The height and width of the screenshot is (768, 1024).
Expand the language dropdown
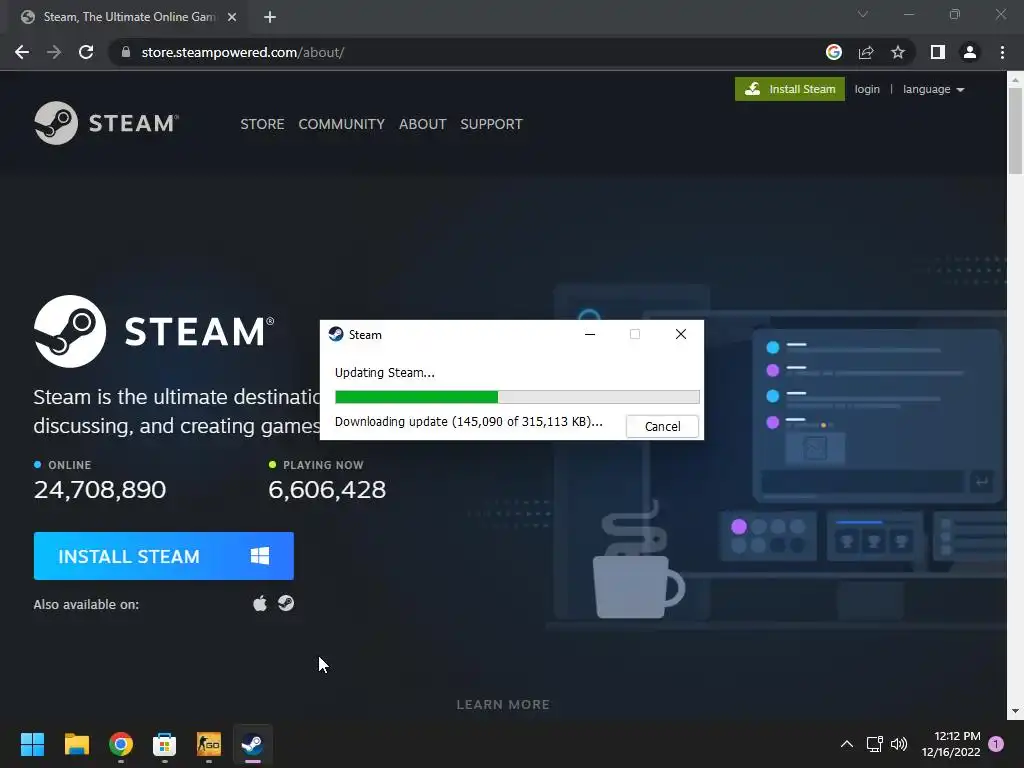(933, 89)
